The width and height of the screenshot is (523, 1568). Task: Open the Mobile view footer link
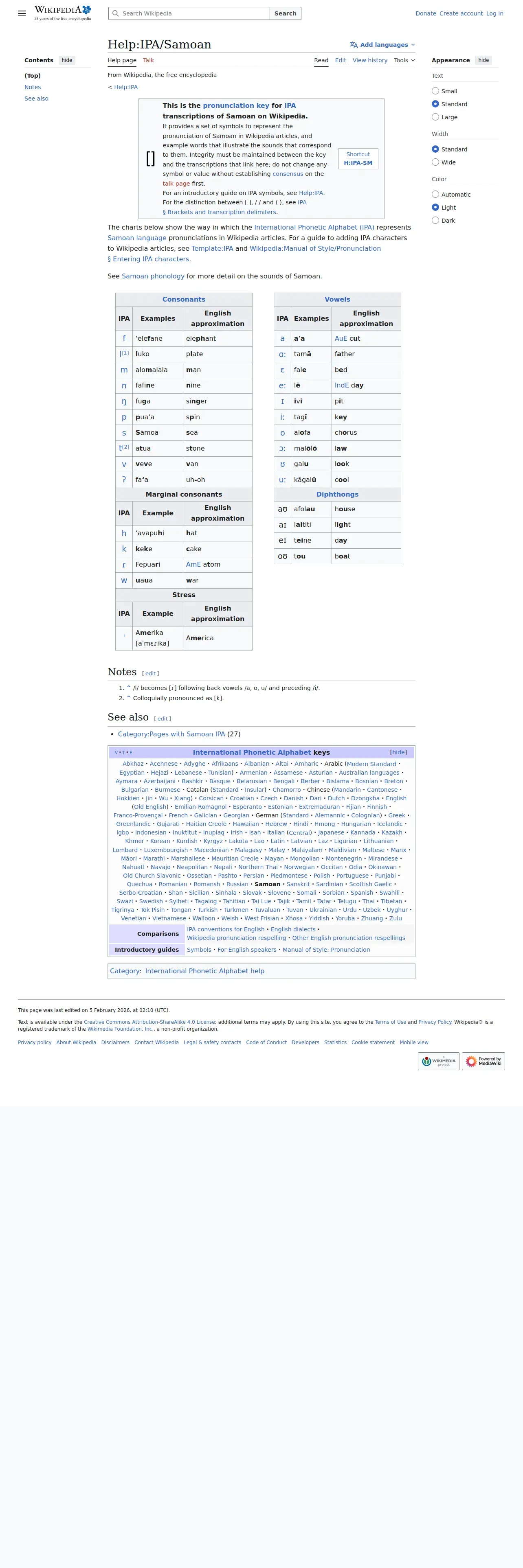(x=414, y=1043)
